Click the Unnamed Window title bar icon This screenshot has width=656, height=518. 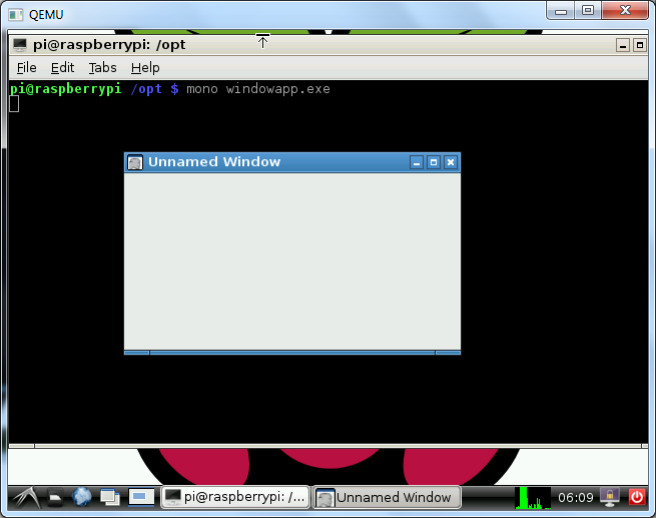(x=135, y=162)
